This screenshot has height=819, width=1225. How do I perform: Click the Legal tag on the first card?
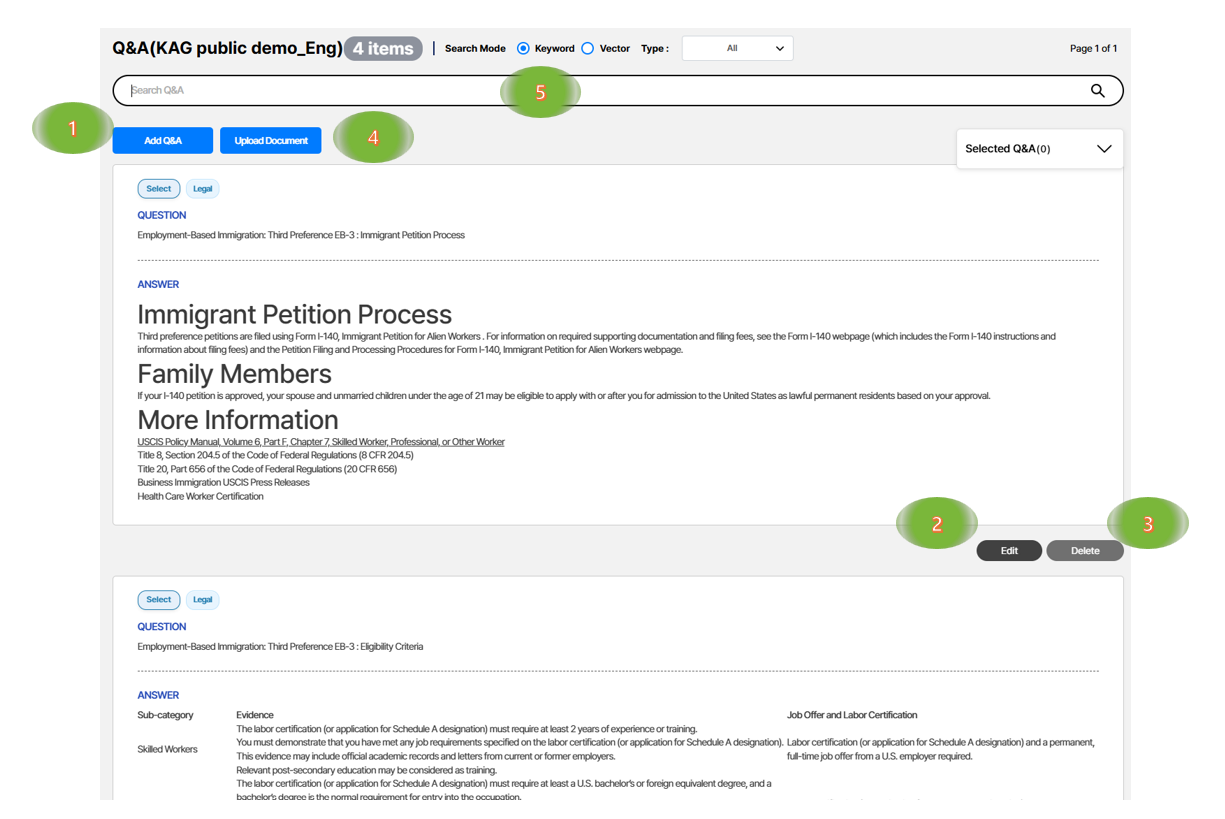point(202,189)
